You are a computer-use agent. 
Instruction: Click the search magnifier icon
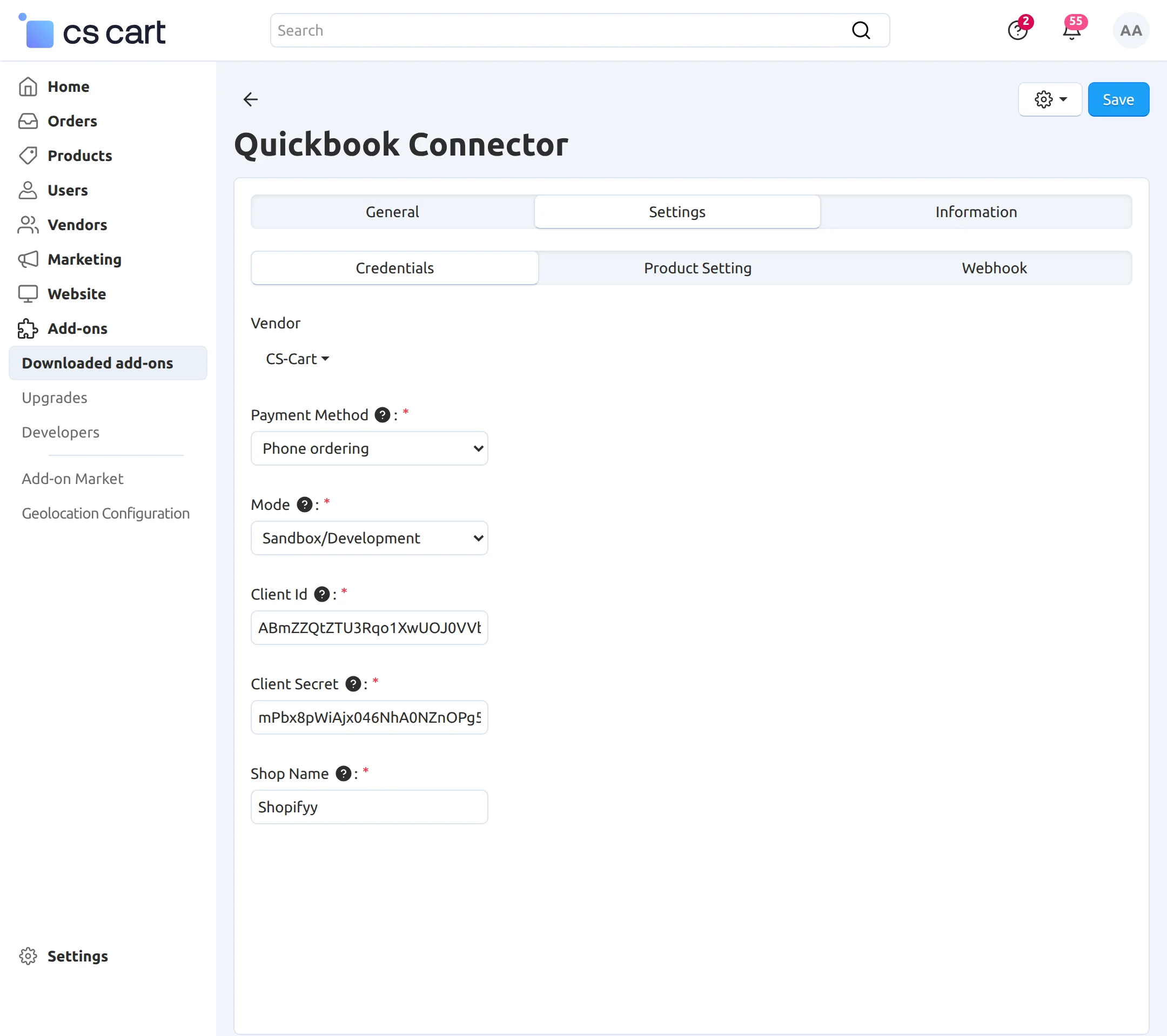pos(861,30)
